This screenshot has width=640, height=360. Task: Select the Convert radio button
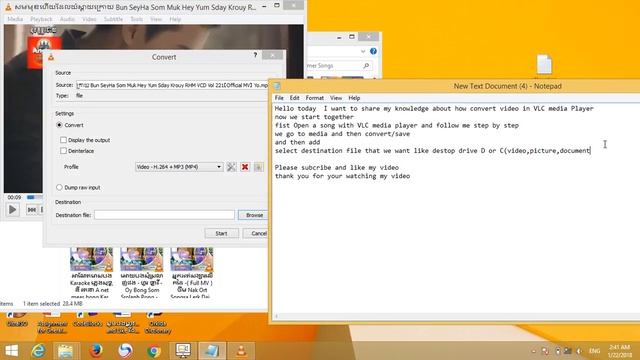pos(60,125)
